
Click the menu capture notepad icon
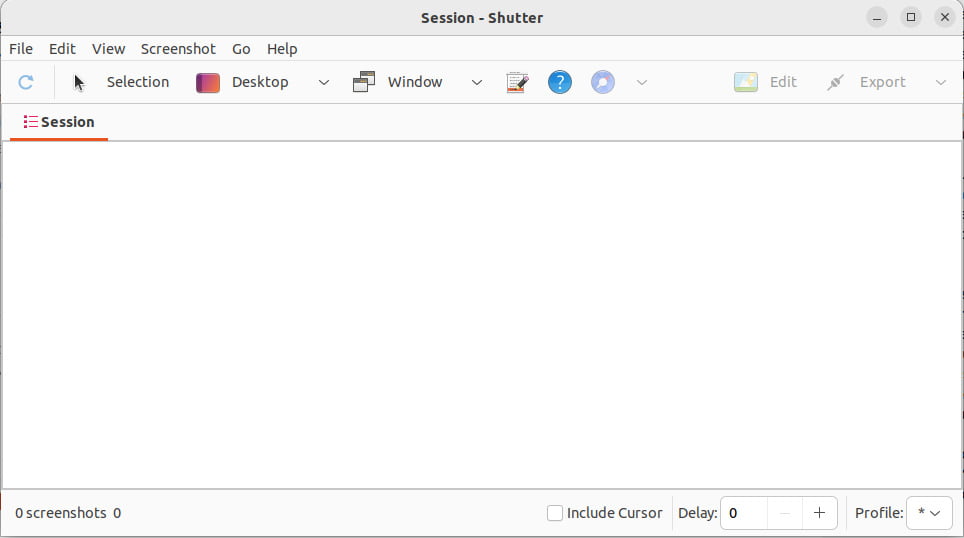517,82
